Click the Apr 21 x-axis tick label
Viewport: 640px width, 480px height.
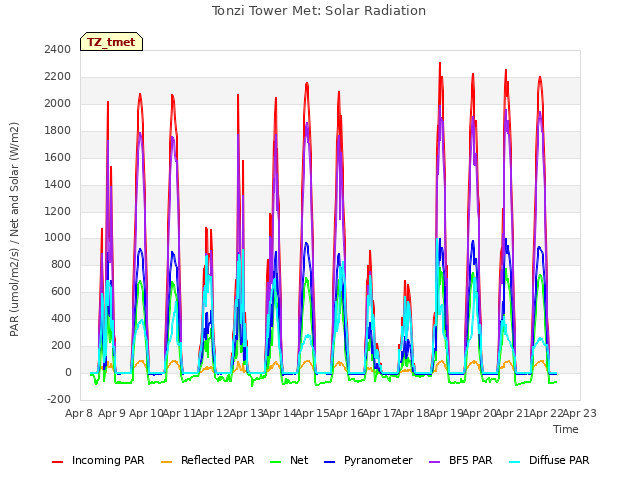pos(513,413)
